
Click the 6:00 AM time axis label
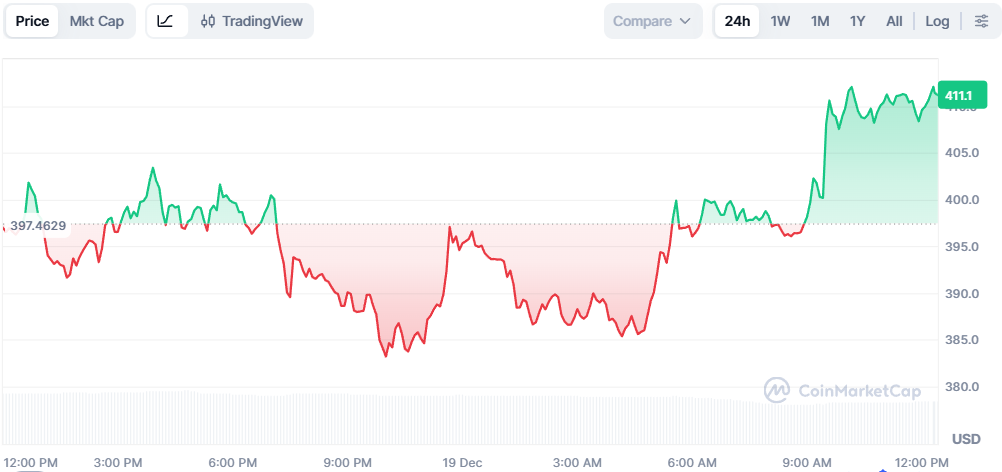(692, 462)
